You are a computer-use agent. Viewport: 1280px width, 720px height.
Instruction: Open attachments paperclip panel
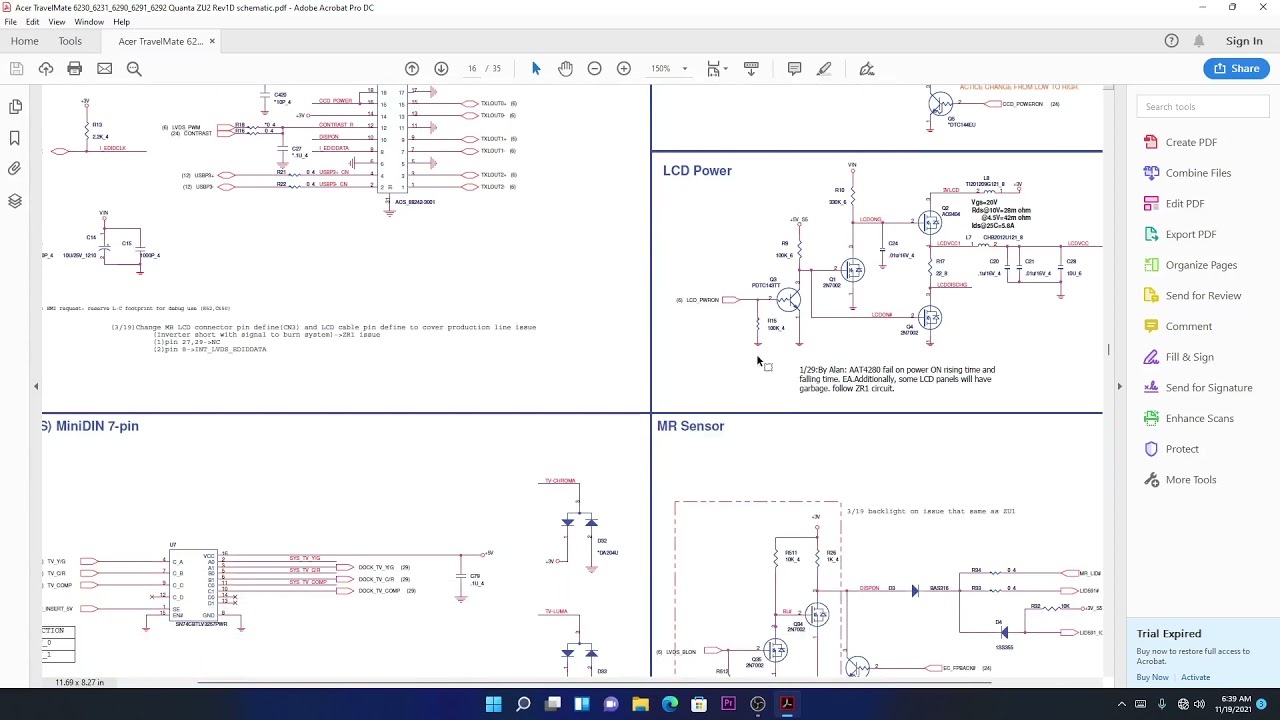15,169
